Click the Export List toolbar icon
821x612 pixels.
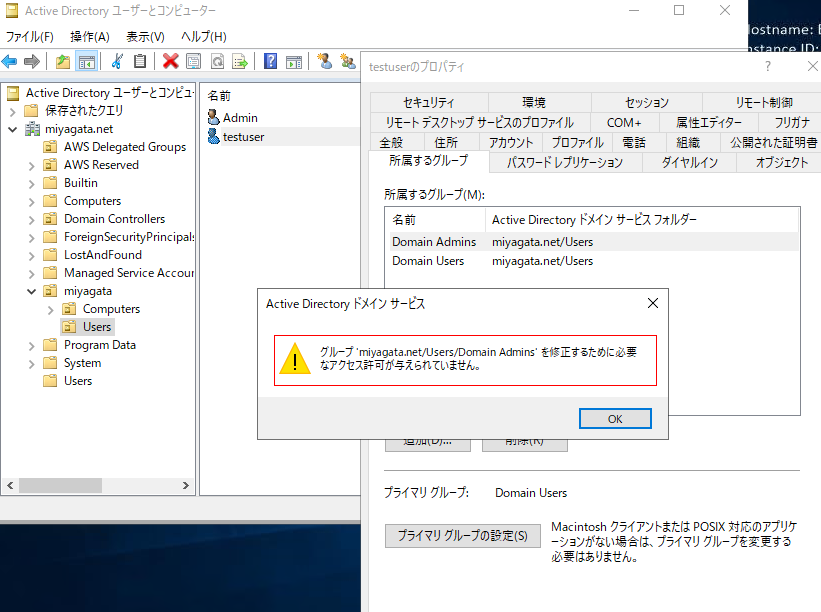click(x=240, y=61)
